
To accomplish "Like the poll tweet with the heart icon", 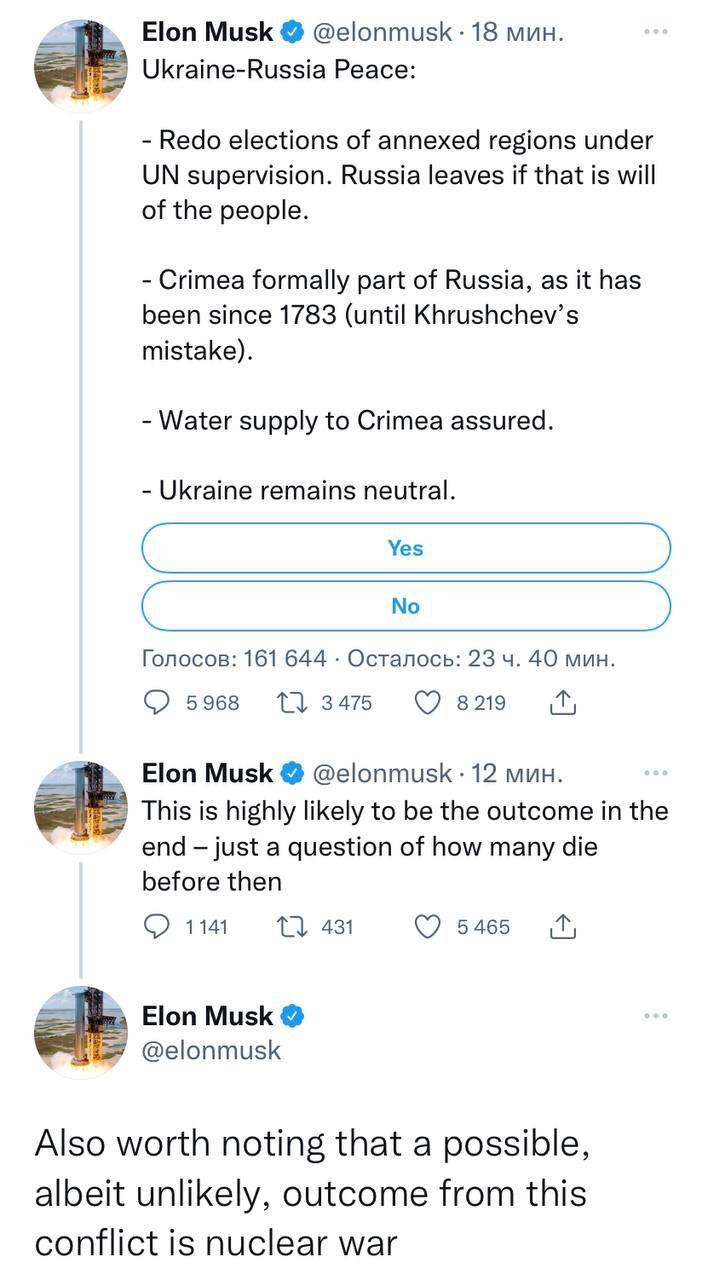I will tap(427, 703).
